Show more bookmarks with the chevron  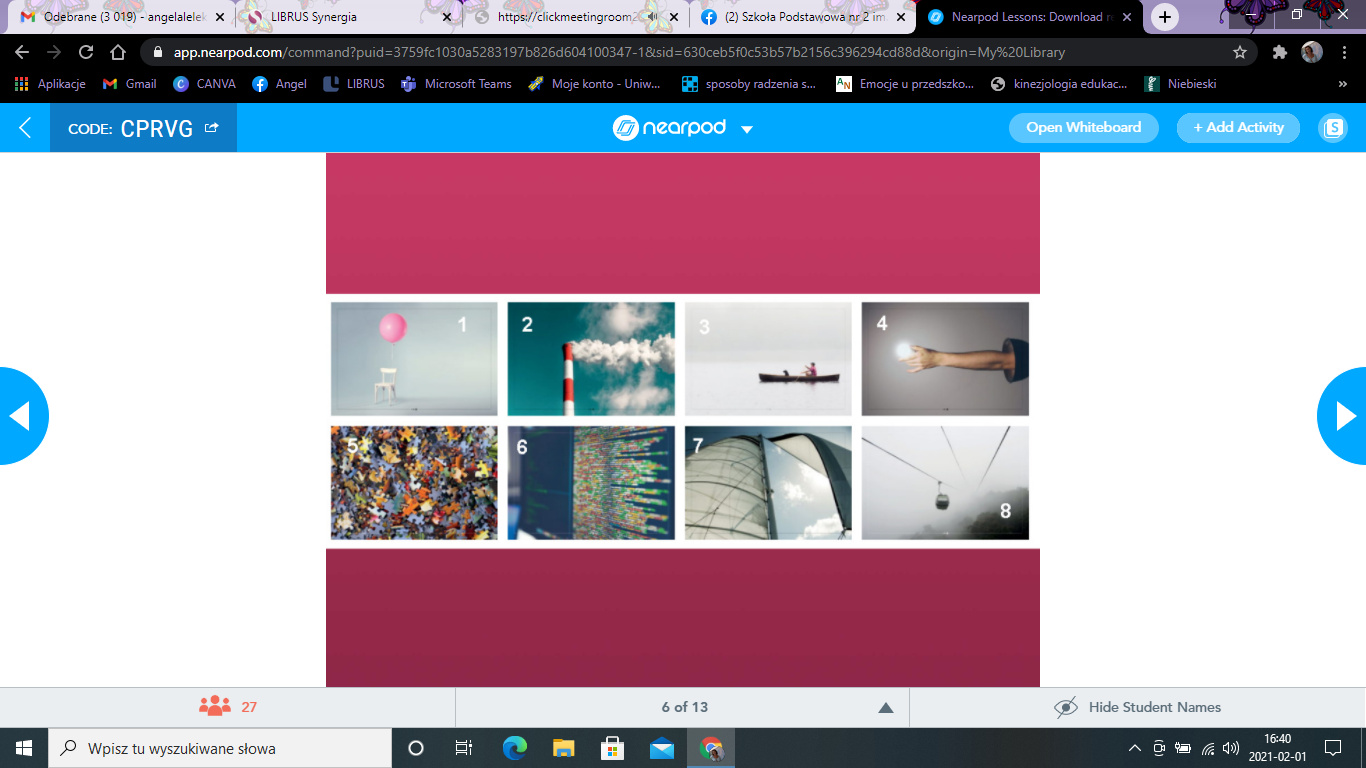(x=1342, y=84)
